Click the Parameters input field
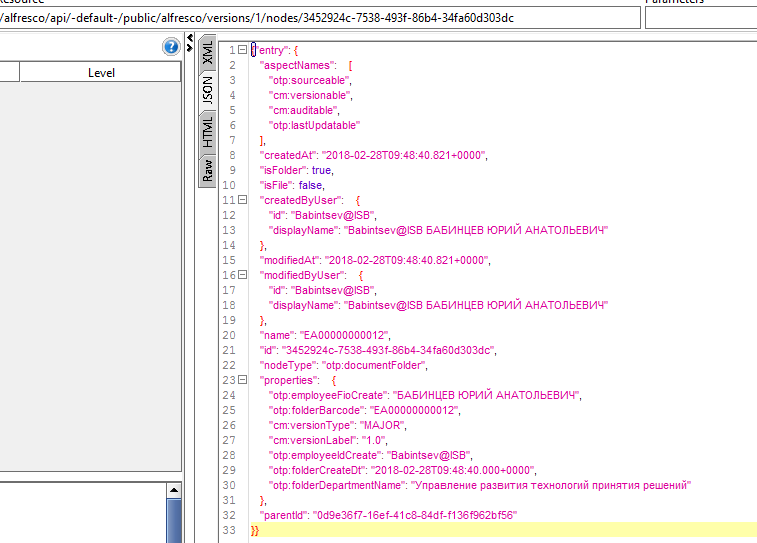 pos(701,18)
